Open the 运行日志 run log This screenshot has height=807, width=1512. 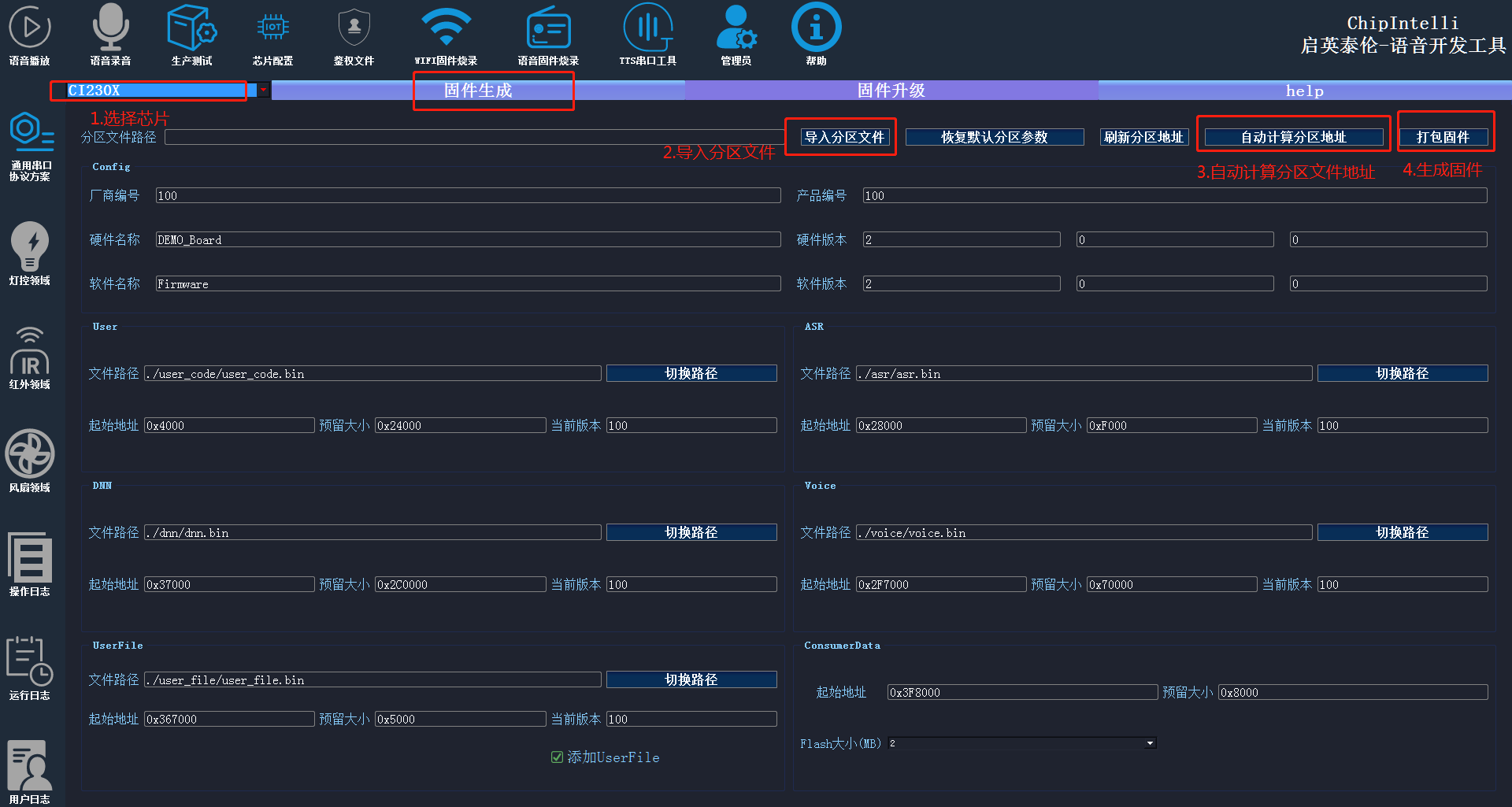click(30, 669)
